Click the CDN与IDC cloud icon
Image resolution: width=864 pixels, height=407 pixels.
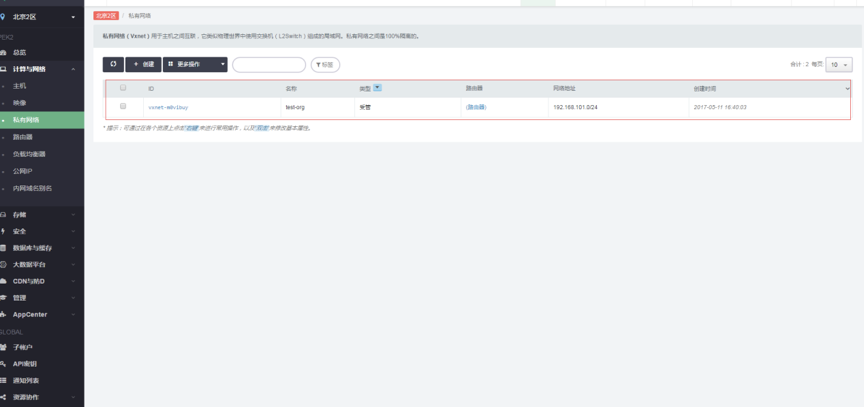pos(4,281)
